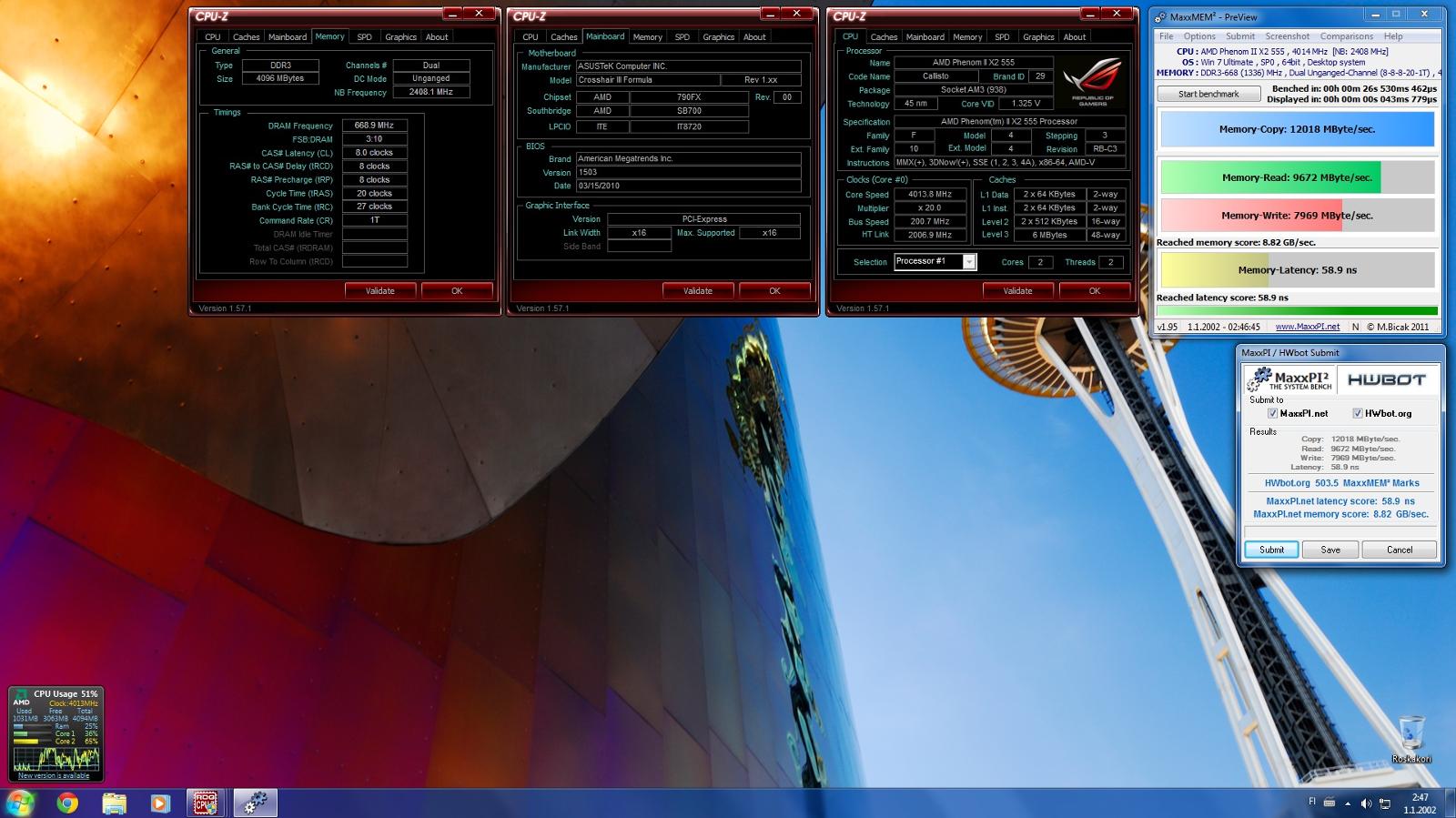This screenshot has width=1456, height=818.
Task: Click the ROG CPU-Z taskbar icon
Action: pyautogui.click(x=206, y=803)
